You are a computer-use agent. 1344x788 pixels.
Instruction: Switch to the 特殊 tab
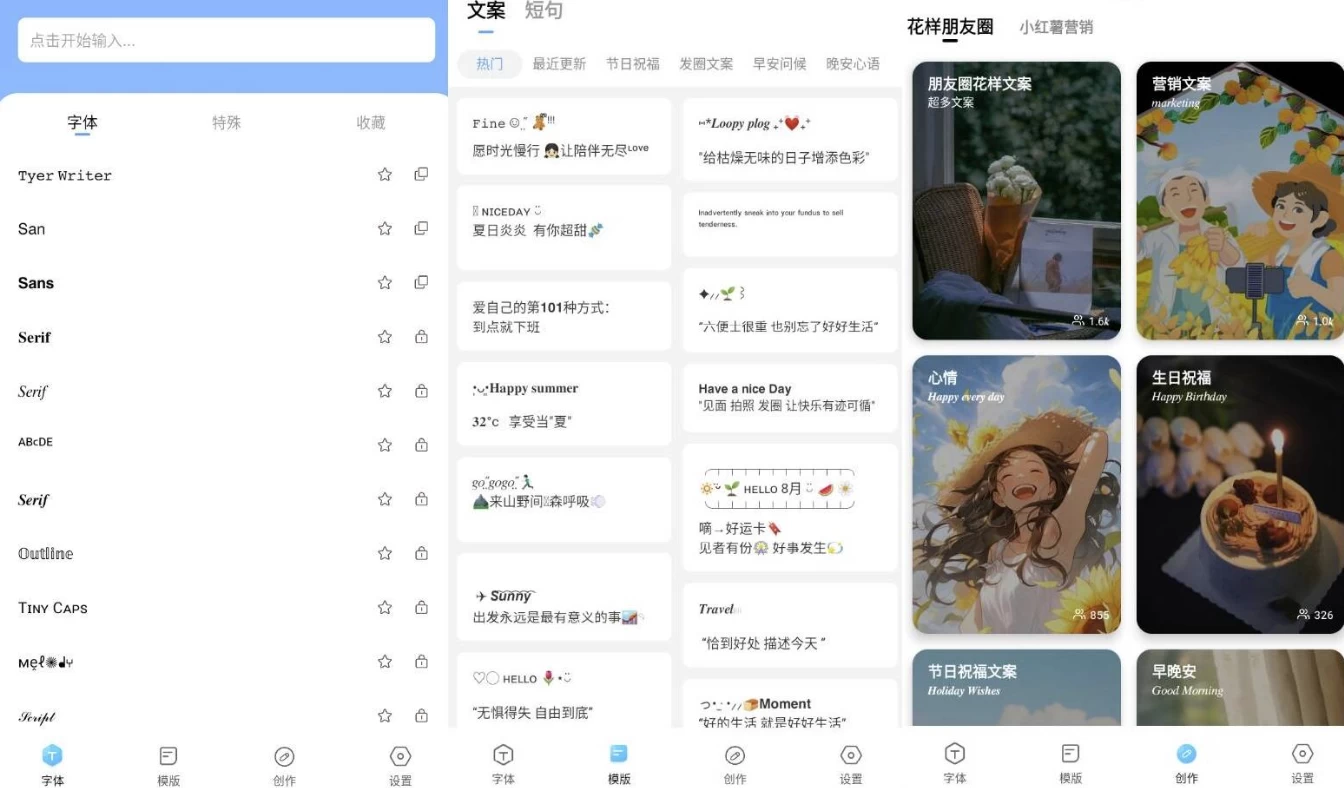pos(226,123)
